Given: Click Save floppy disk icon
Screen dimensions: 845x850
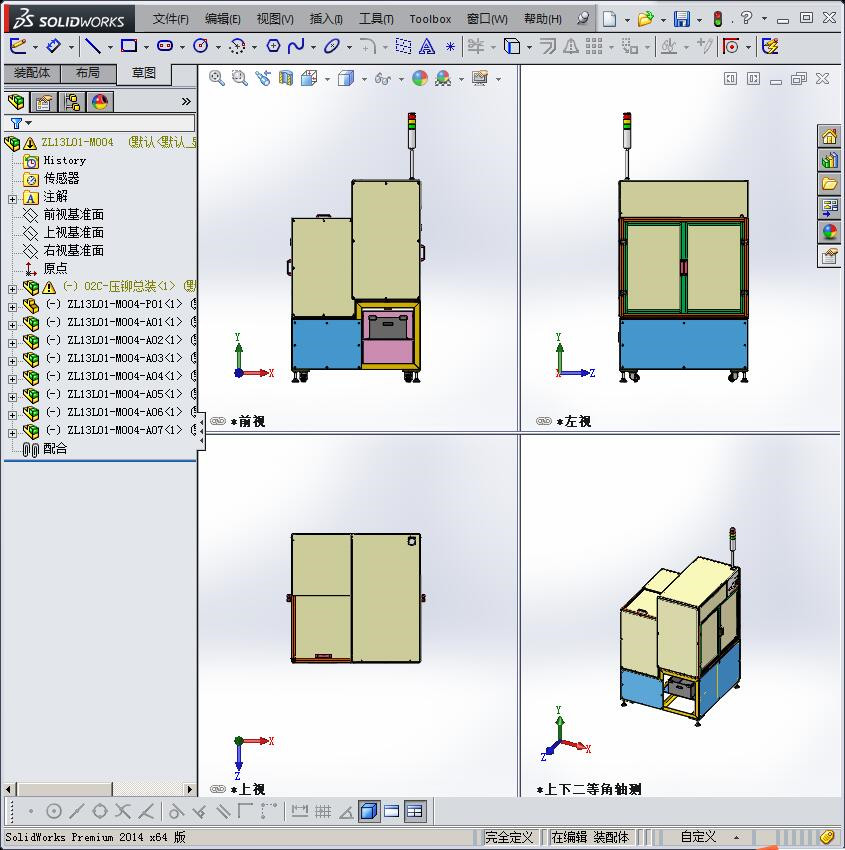Looking at the screenshot, I should [682, 19].
